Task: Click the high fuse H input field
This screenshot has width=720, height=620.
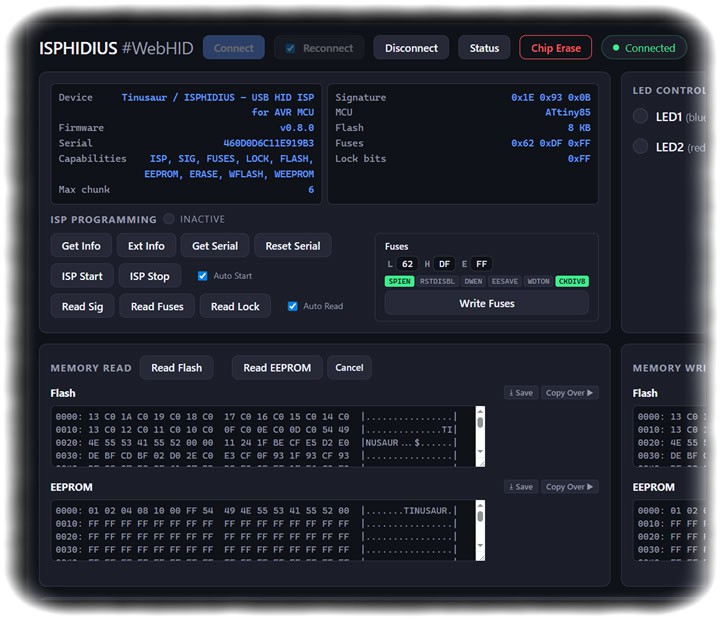Action: click(x=444, y=264)
